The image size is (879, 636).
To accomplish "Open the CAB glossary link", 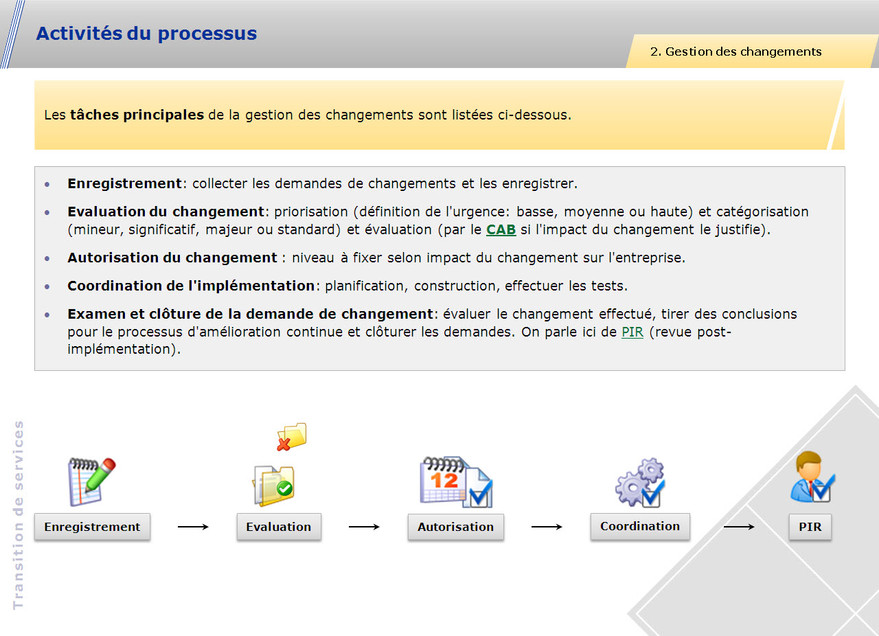I will tap(501, 230).
